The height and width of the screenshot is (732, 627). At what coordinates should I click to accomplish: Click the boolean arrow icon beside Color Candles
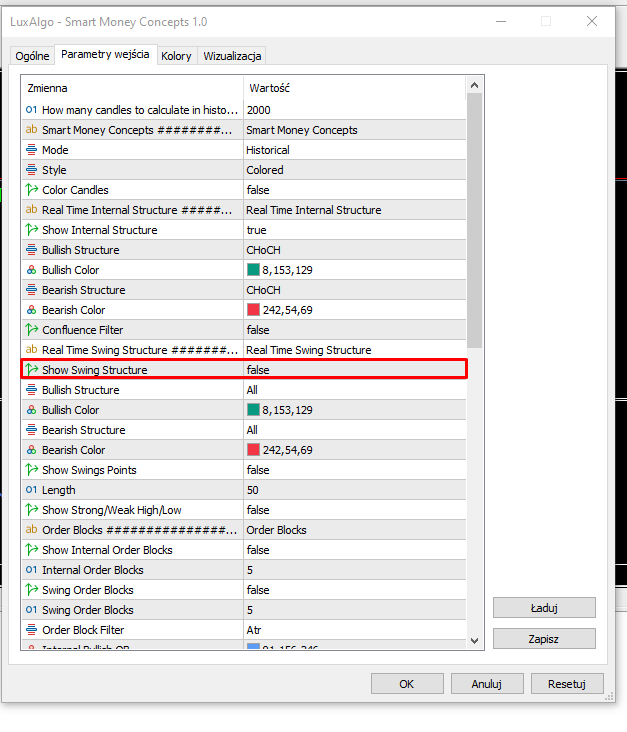[31, 190]
